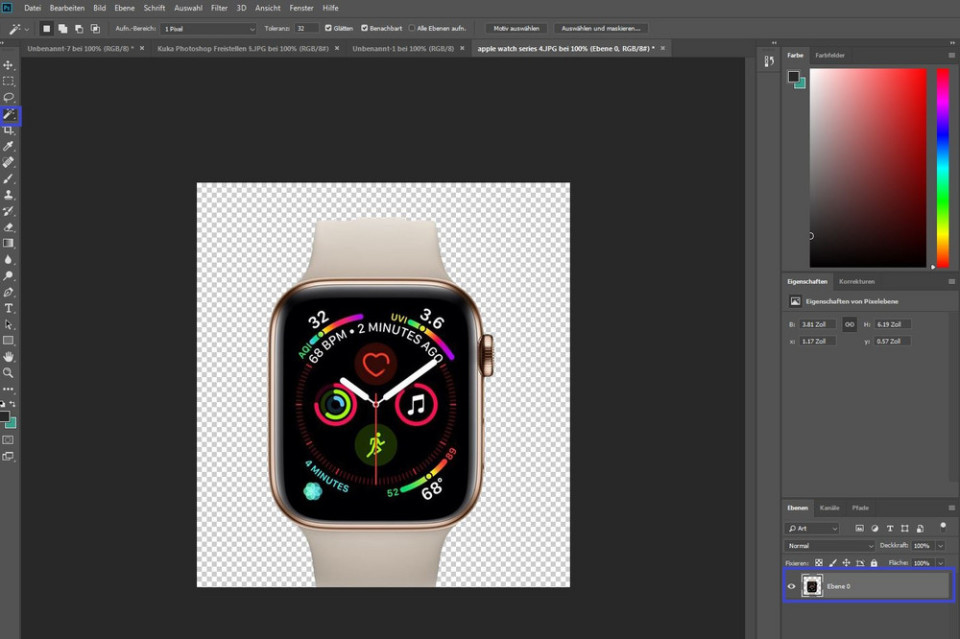This screenshot has width=960, height=639.
Task: Select the Dodge tool
Action: 9,276
